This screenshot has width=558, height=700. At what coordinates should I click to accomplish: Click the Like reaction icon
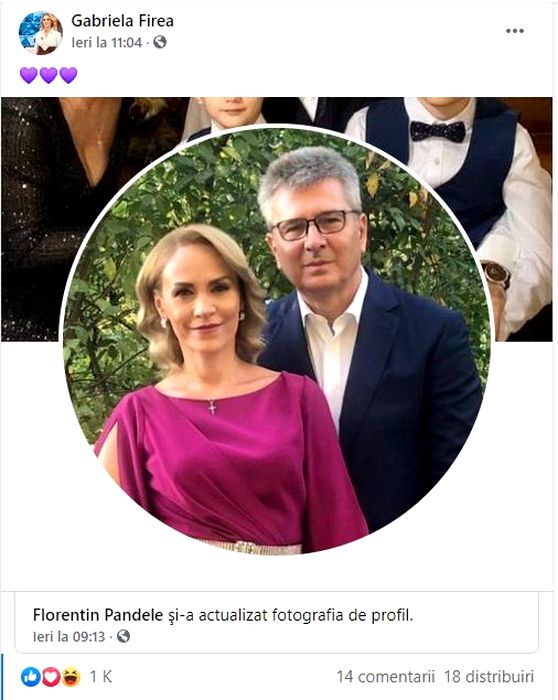[31, 677]
